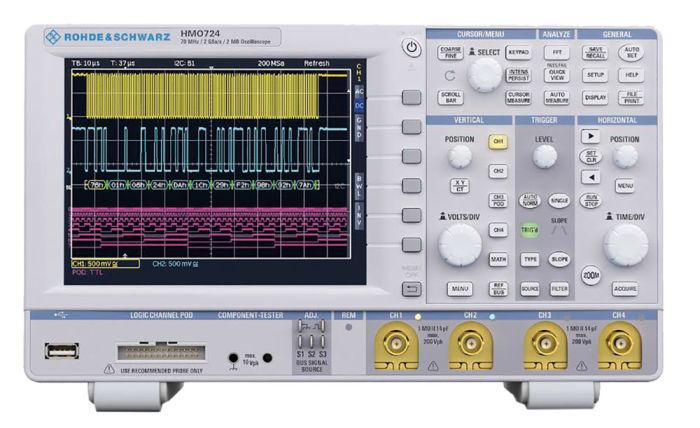700x428 pixels.
Task: Toggle RUN/STOP acquisition
Action: point(591,200)
